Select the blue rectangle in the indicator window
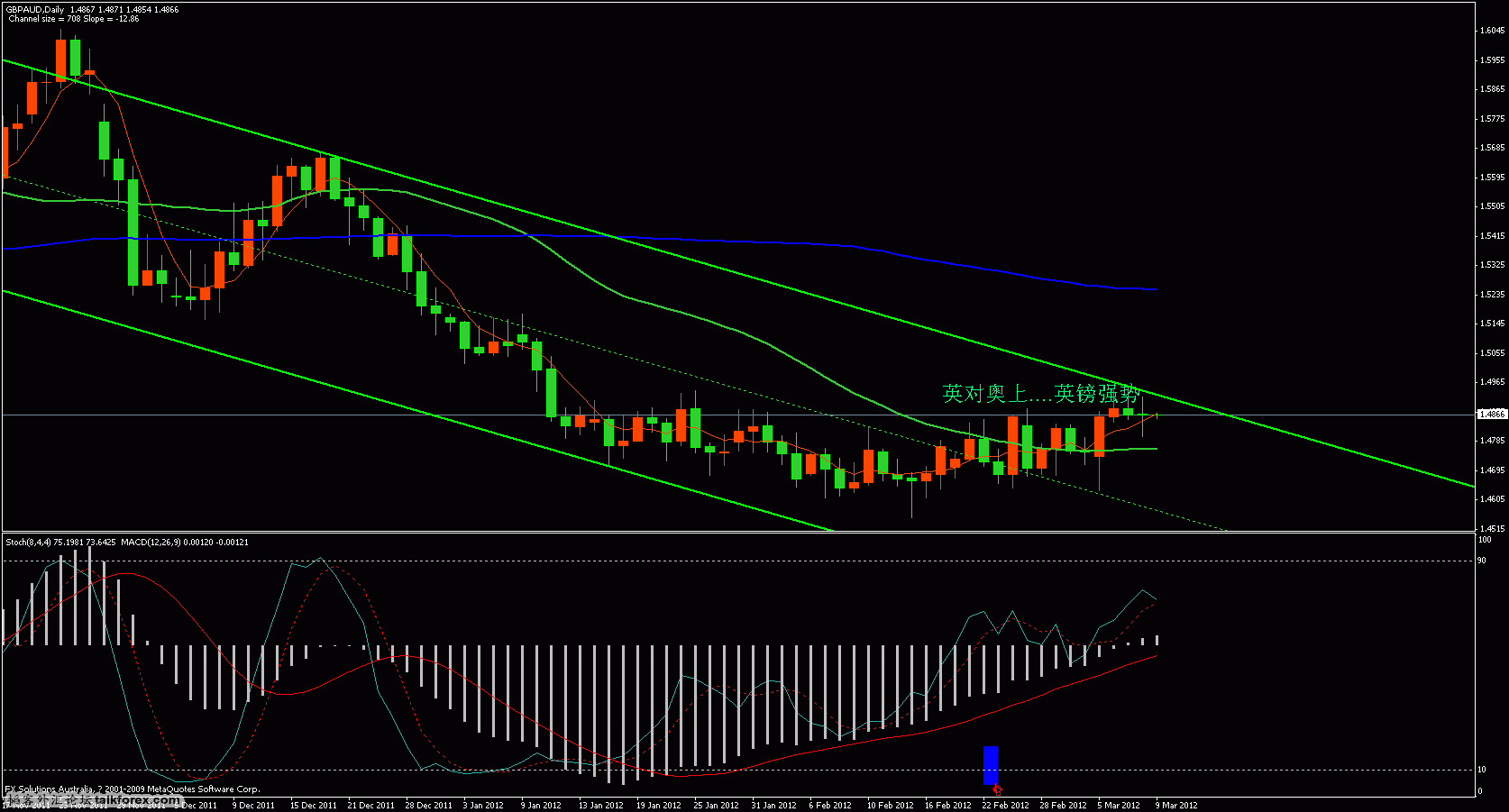This screenshot has width=1509, height=812. 991,765
